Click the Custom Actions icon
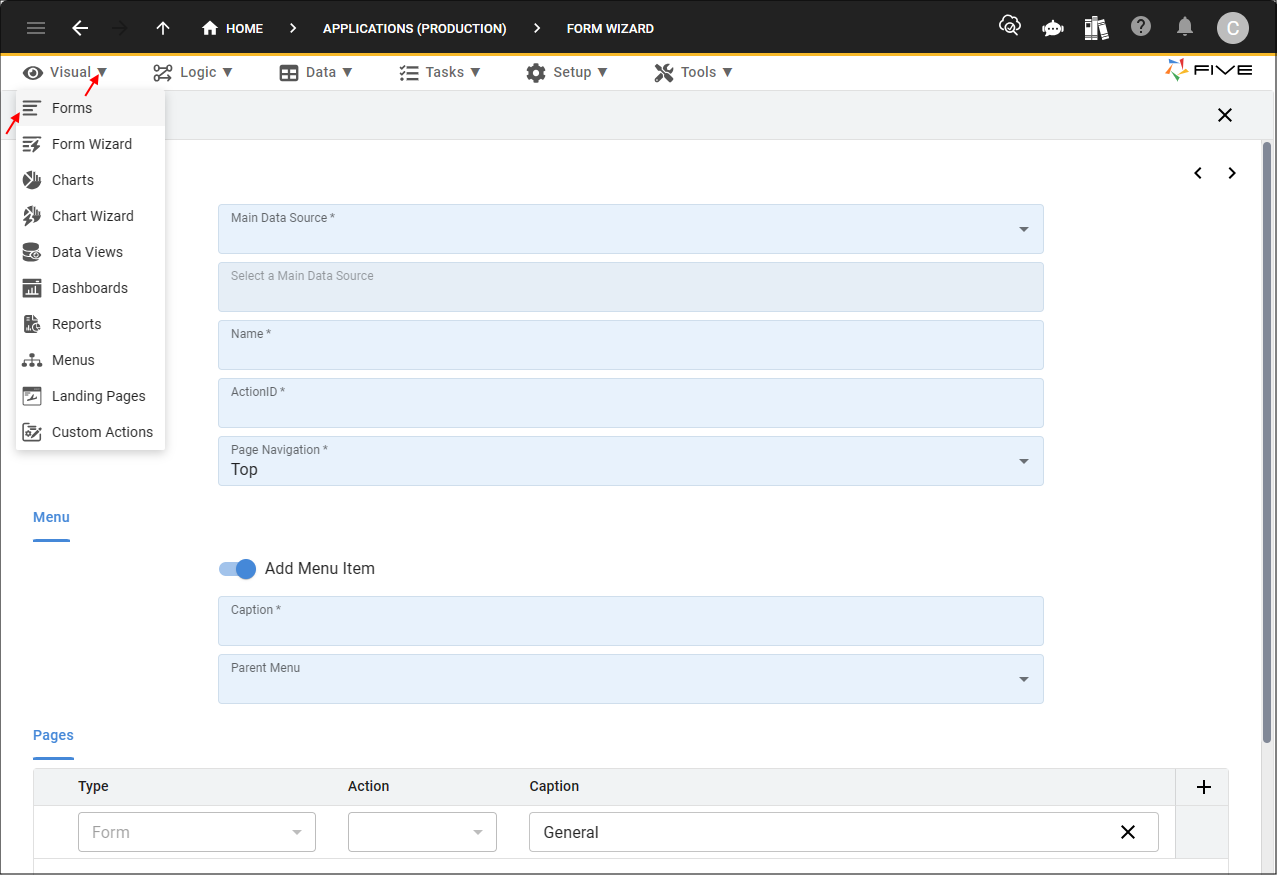This screenshot has height=875, width=1277. (32, 432)
